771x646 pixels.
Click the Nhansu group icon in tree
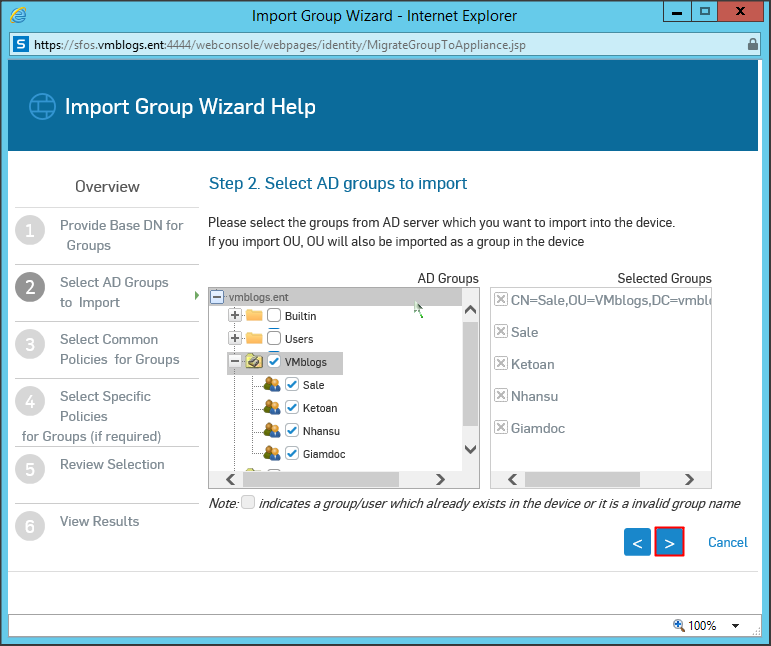click(271, 431)
